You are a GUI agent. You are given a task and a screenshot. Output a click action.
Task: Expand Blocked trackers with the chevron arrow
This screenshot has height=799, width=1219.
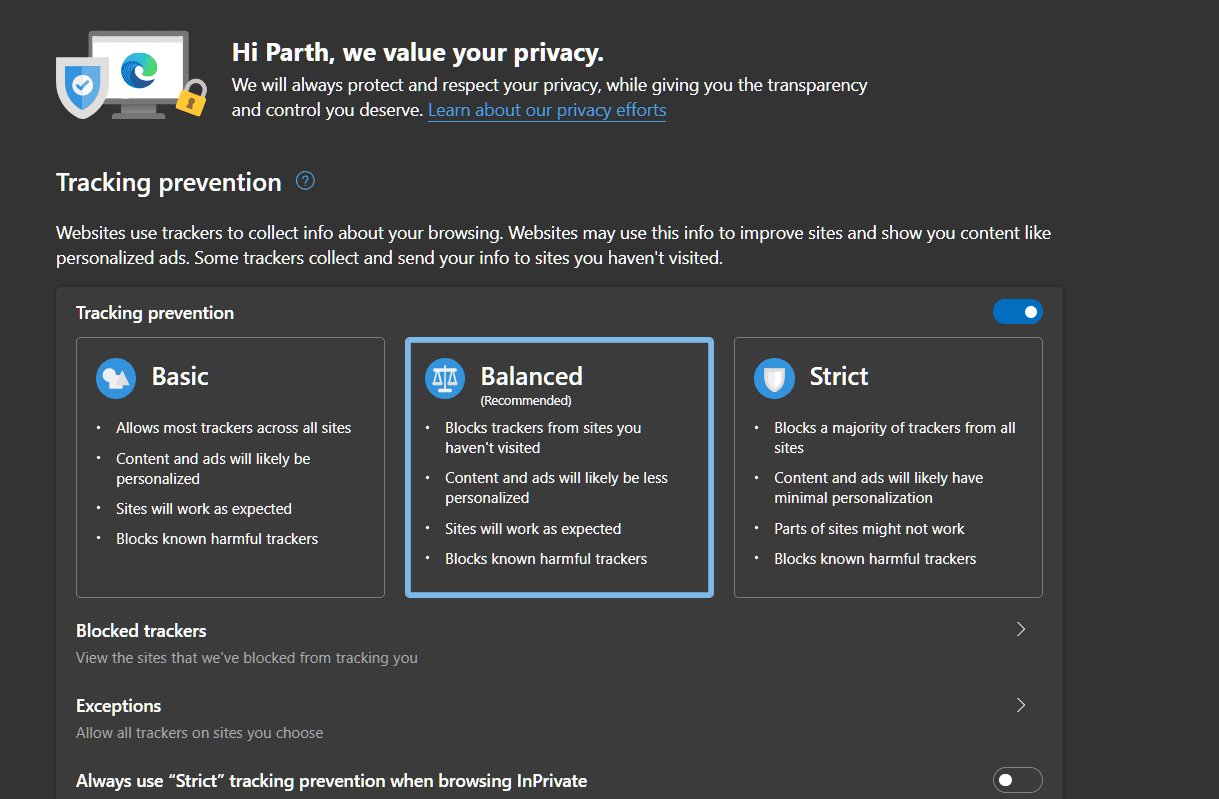click(x=1021, y=630)
